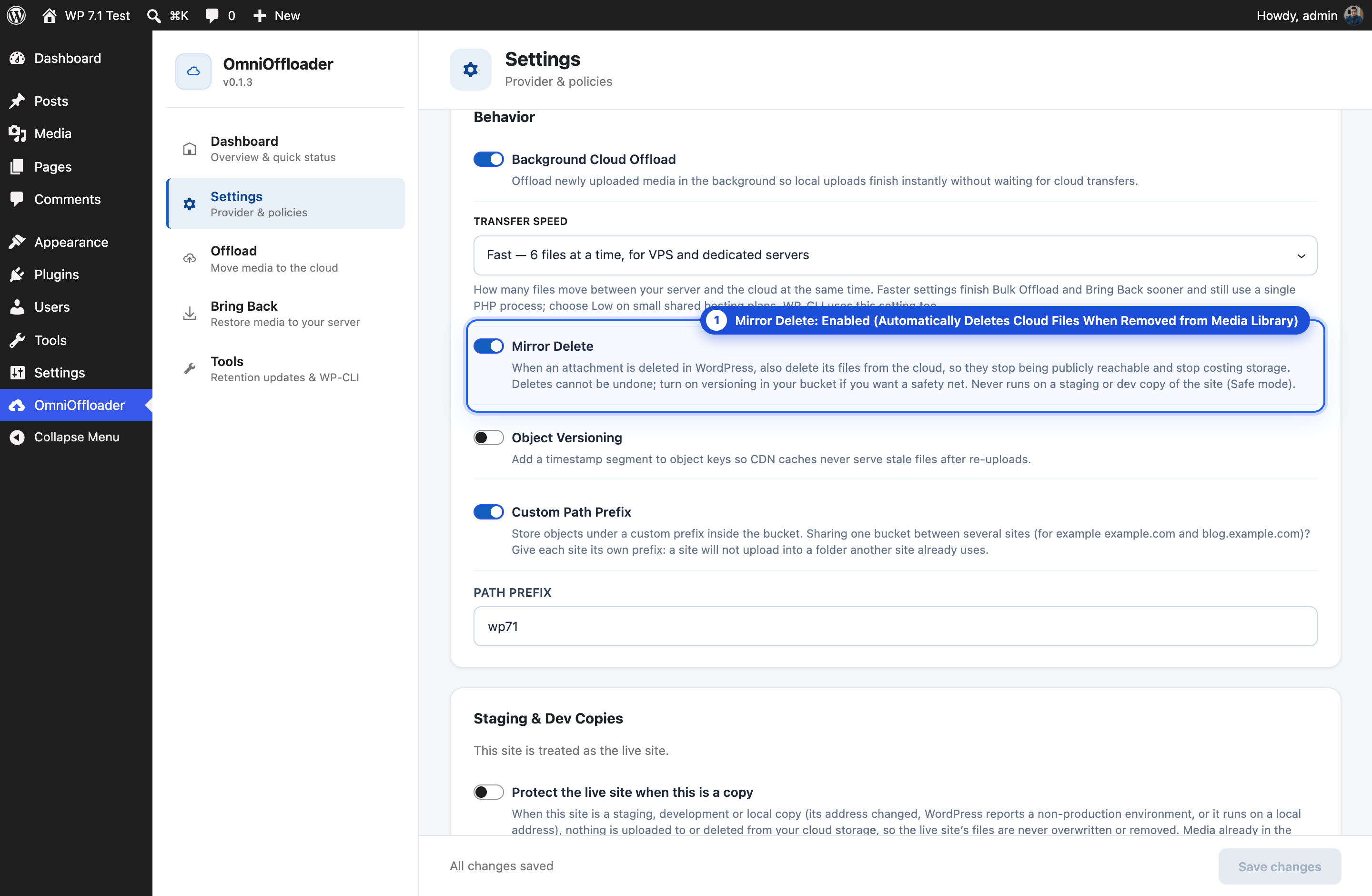Open the Transfer Speed dropdown
Viewport: 1372px width, 896px height.
(x=895, y=255)
